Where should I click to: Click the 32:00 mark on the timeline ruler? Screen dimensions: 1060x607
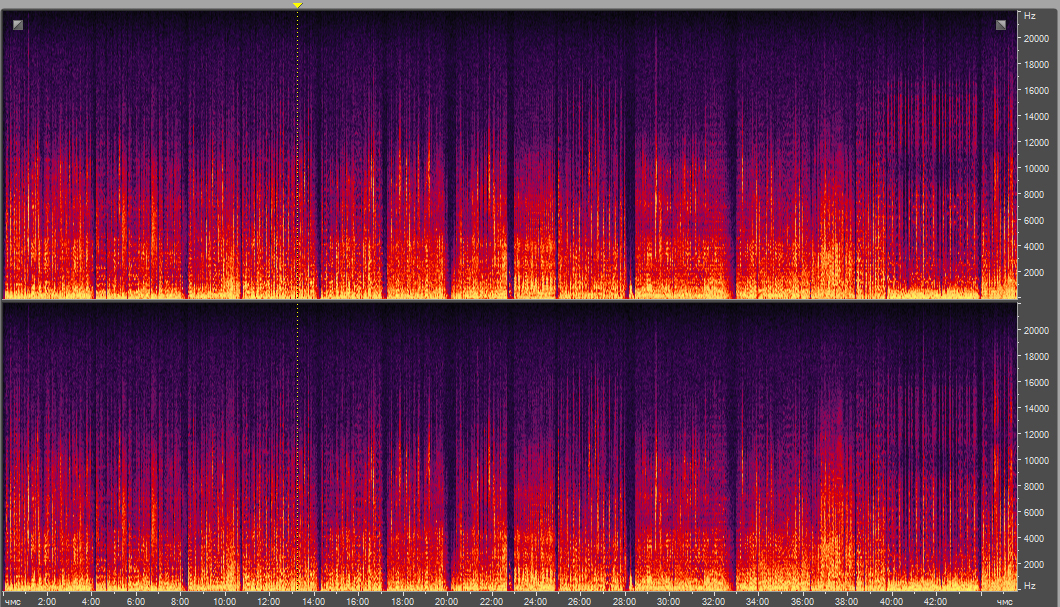[713, 602]
